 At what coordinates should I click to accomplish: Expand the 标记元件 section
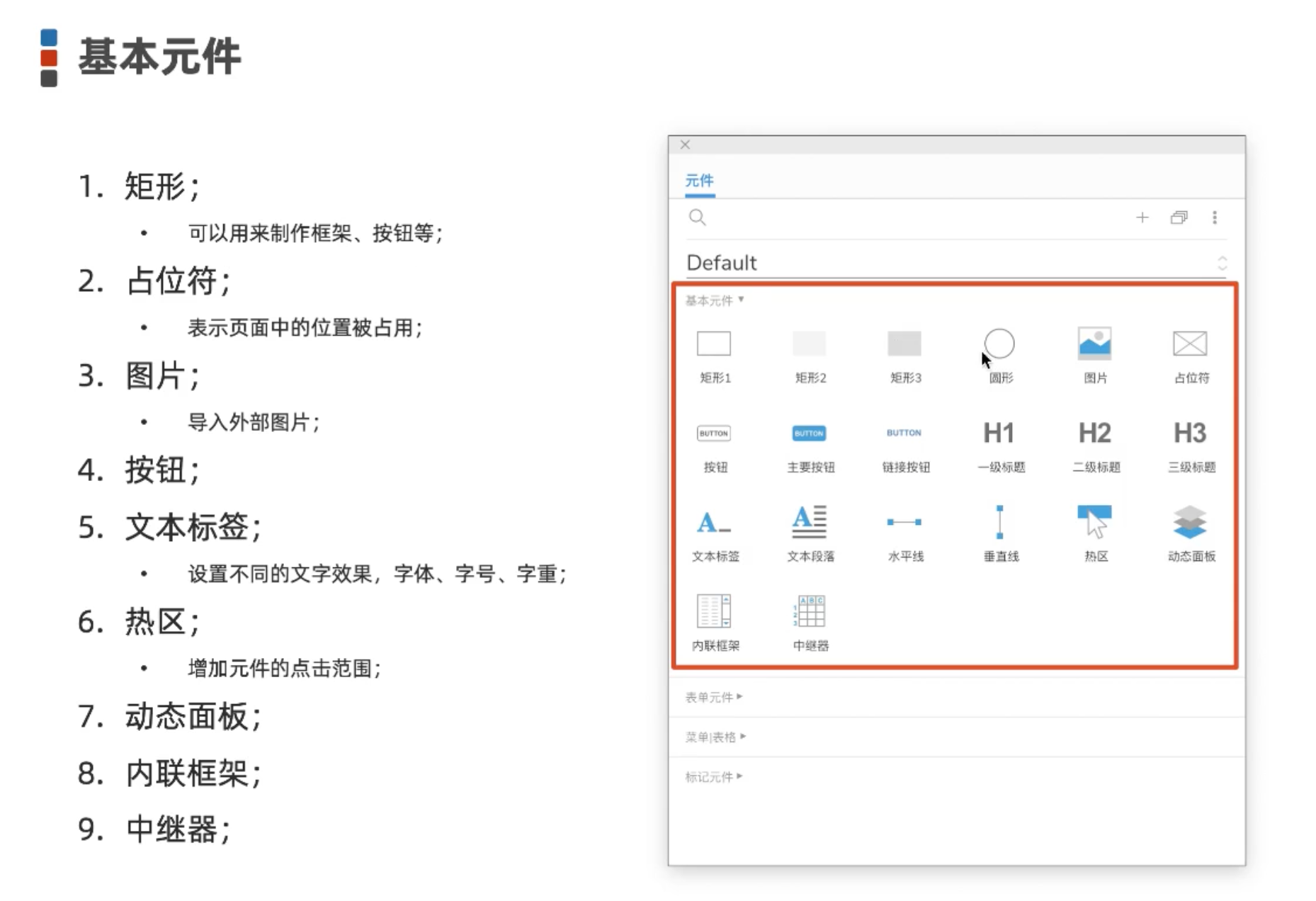click(713, 777)
